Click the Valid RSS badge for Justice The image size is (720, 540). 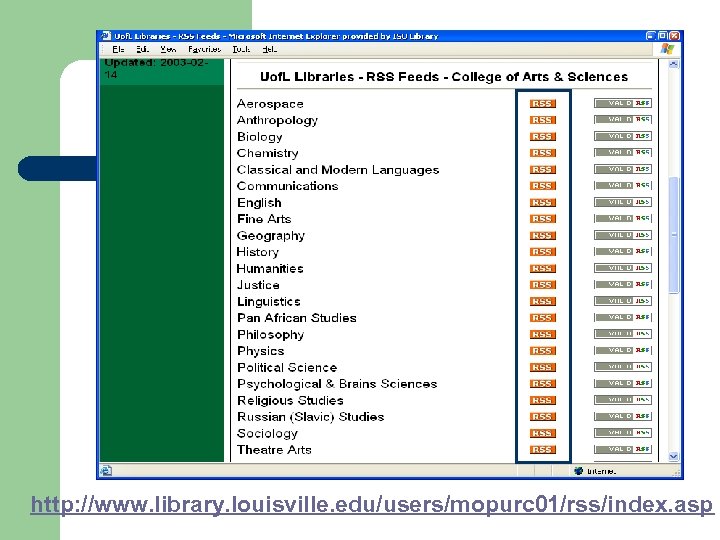(x=623, y=285)
